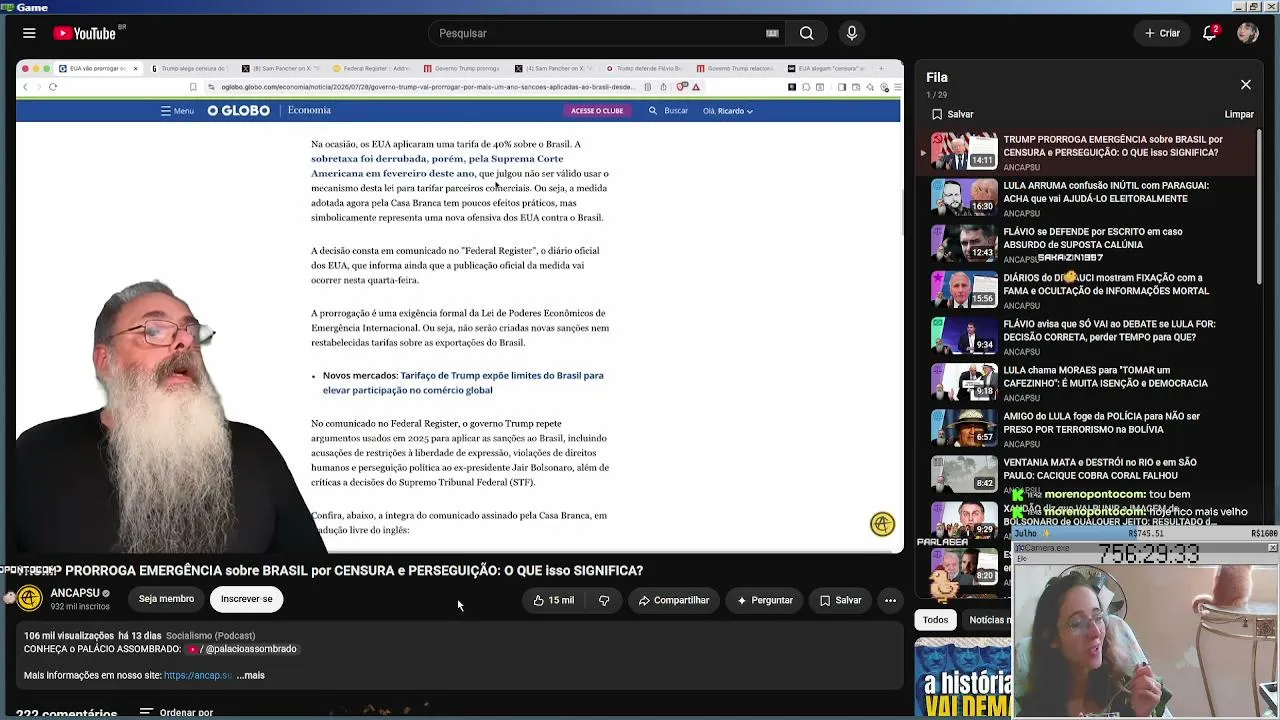This screenshot has width=1280, height=720.
Task: Like the video with 15 mil likes
Action: [x=554, y=600]
